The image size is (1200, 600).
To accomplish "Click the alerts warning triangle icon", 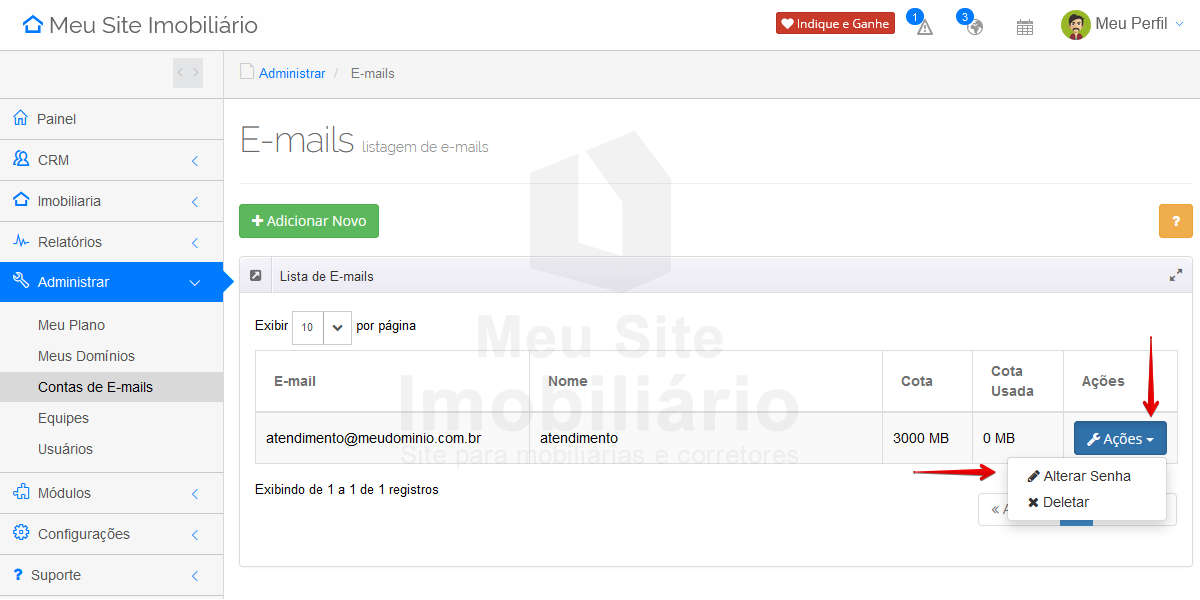I will click(924, 27).
